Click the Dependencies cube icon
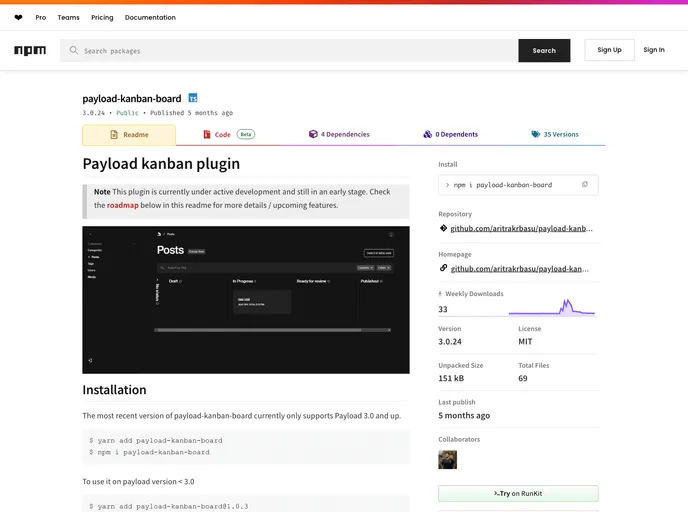688x512 pixels. coord(313,134)
